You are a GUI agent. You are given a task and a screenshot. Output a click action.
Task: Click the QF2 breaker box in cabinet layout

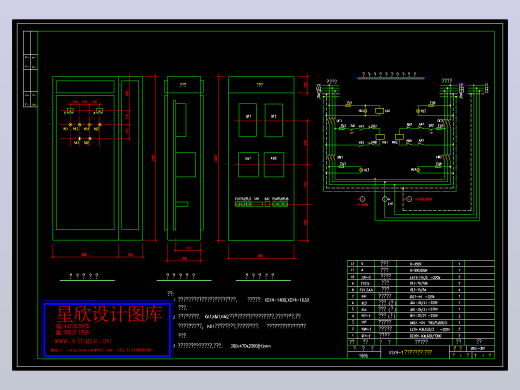tap(274, 120)
